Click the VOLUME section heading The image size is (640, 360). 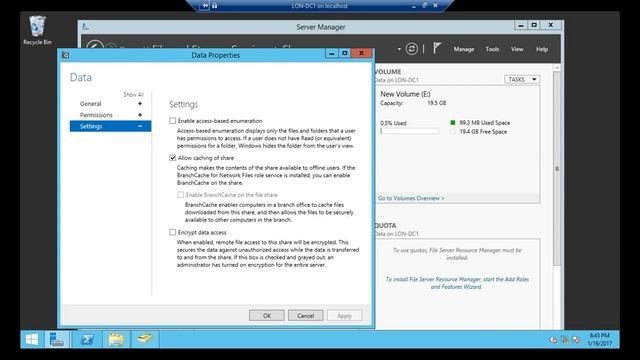tap(388, 71)
